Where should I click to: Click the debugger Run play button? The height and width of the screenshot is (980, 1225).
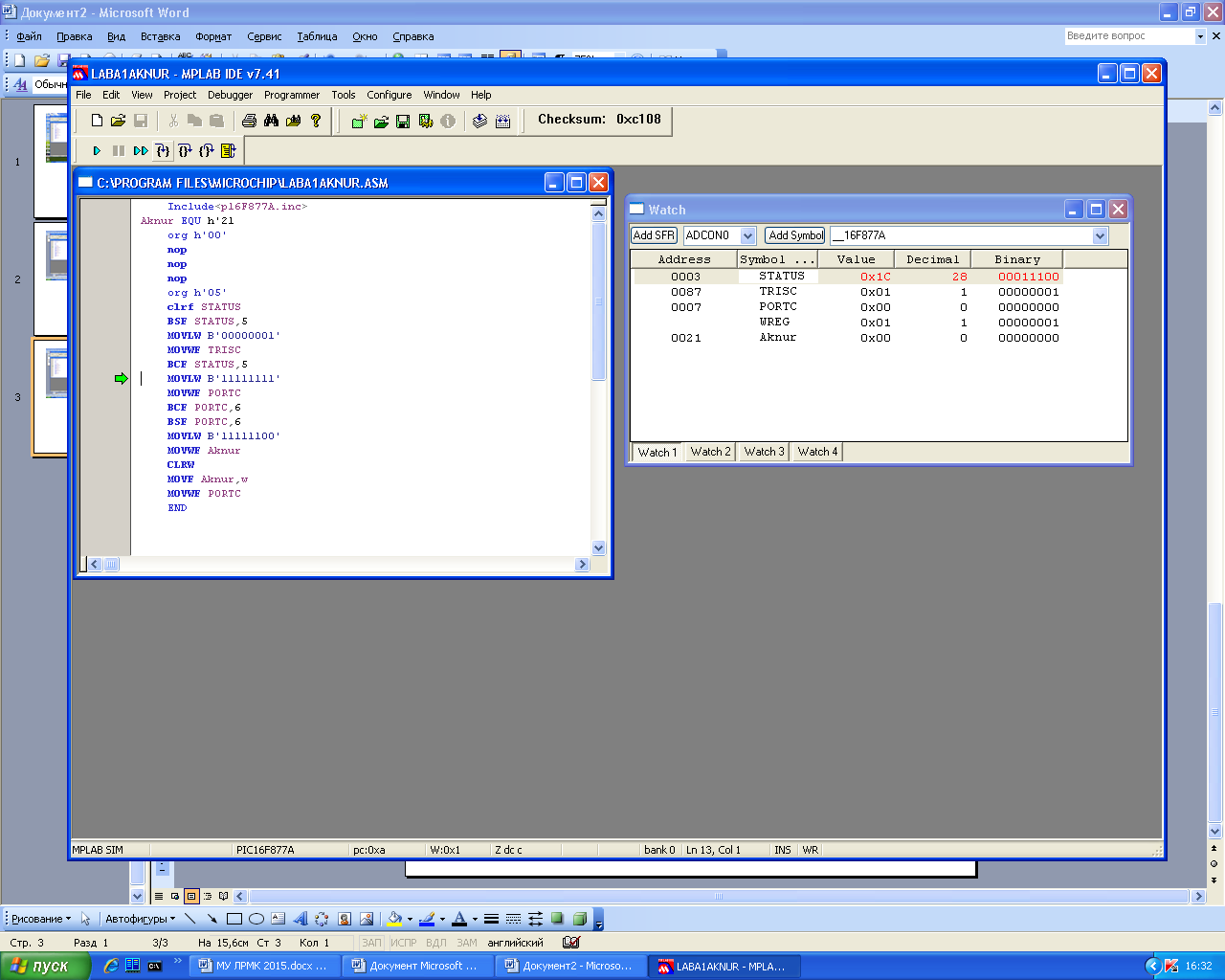[97, 151]
